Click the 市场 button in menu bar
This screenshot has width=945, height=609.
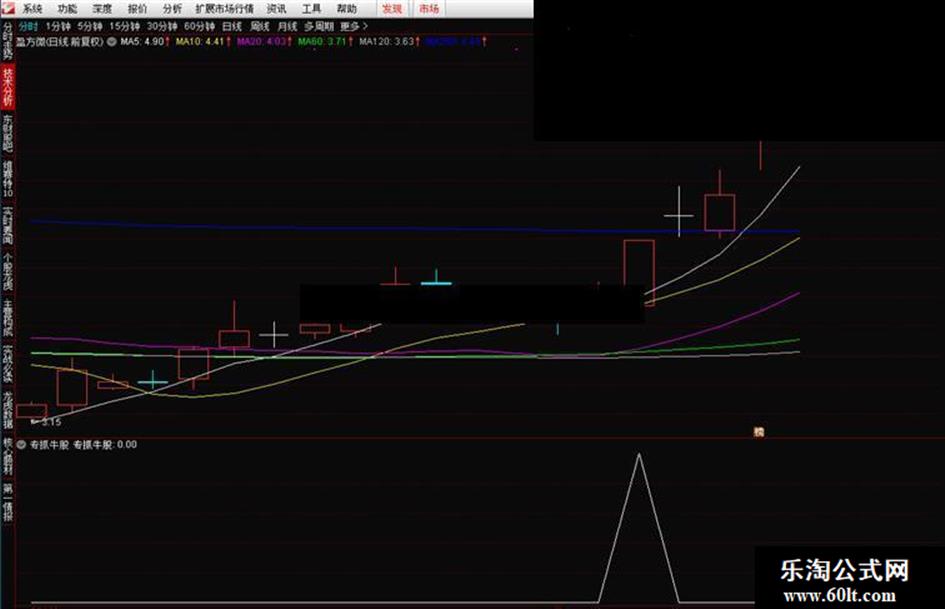pos(429,8)
